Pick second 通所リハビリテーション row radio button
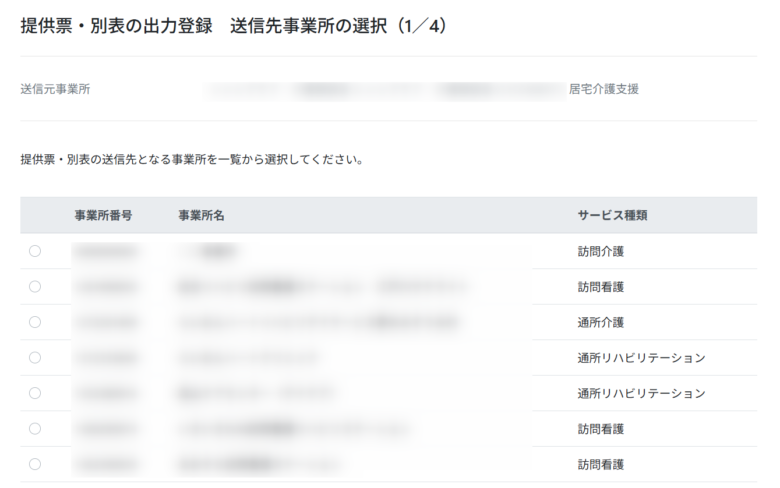Image resolution: width=780 pixels, height=488 pixels. [35, 393]
